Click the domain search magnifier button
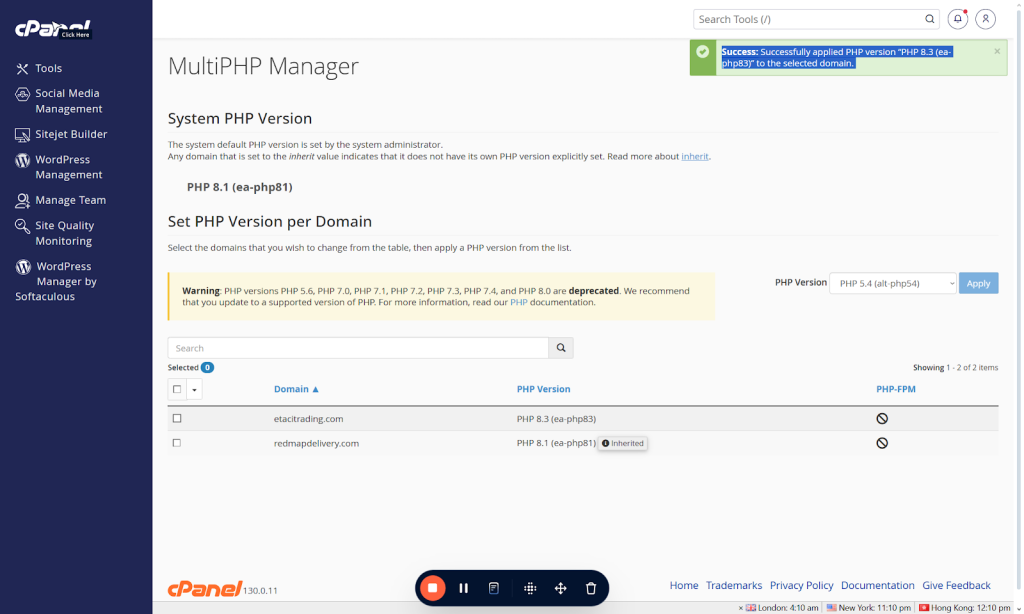 pyautogui.click(x=561, y=348)
